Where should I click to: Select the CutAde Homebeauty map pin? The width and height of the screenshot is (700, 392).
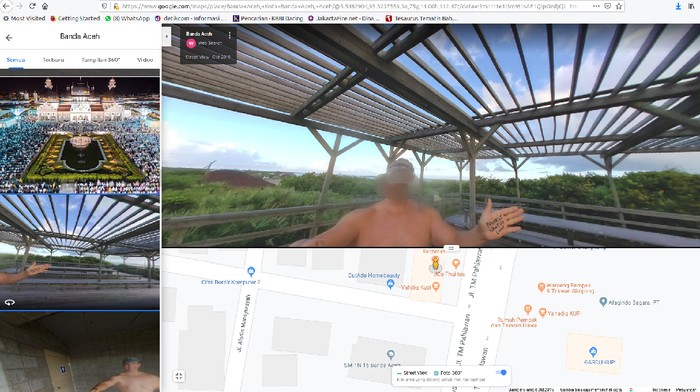(390, 284)
